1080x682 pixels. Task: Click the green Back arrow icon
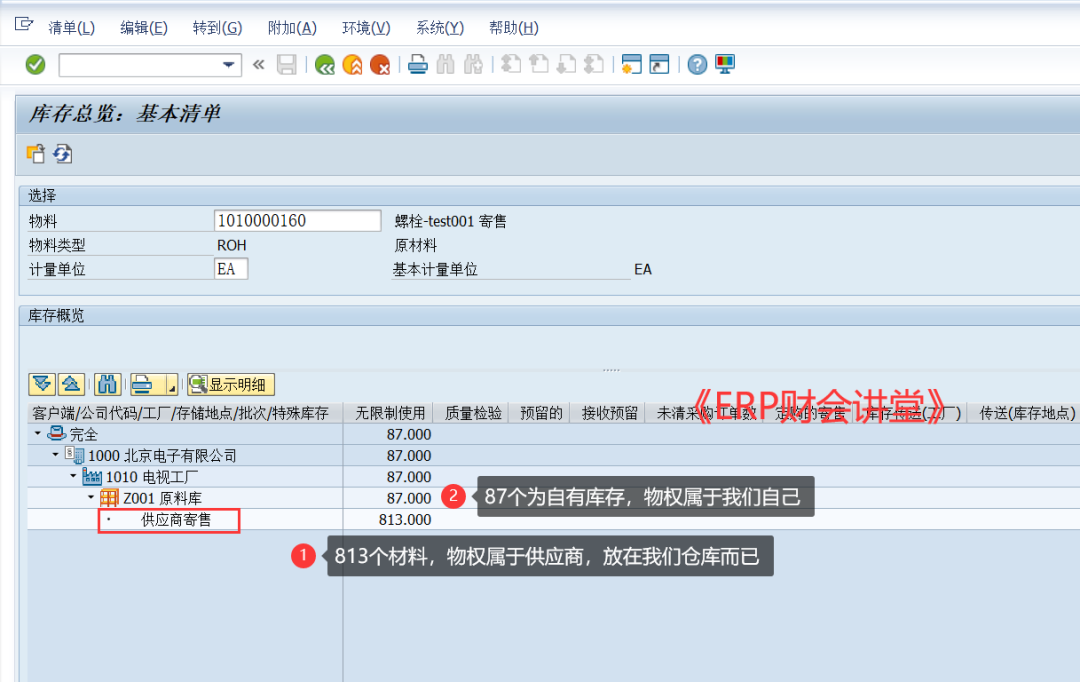pyautogui.click(x=324, y=65)
